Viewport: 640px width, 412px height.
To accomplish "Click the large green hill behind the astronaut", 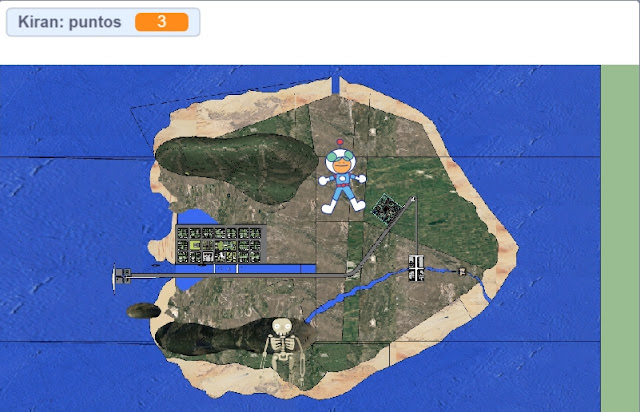I will tap(236, 167).
